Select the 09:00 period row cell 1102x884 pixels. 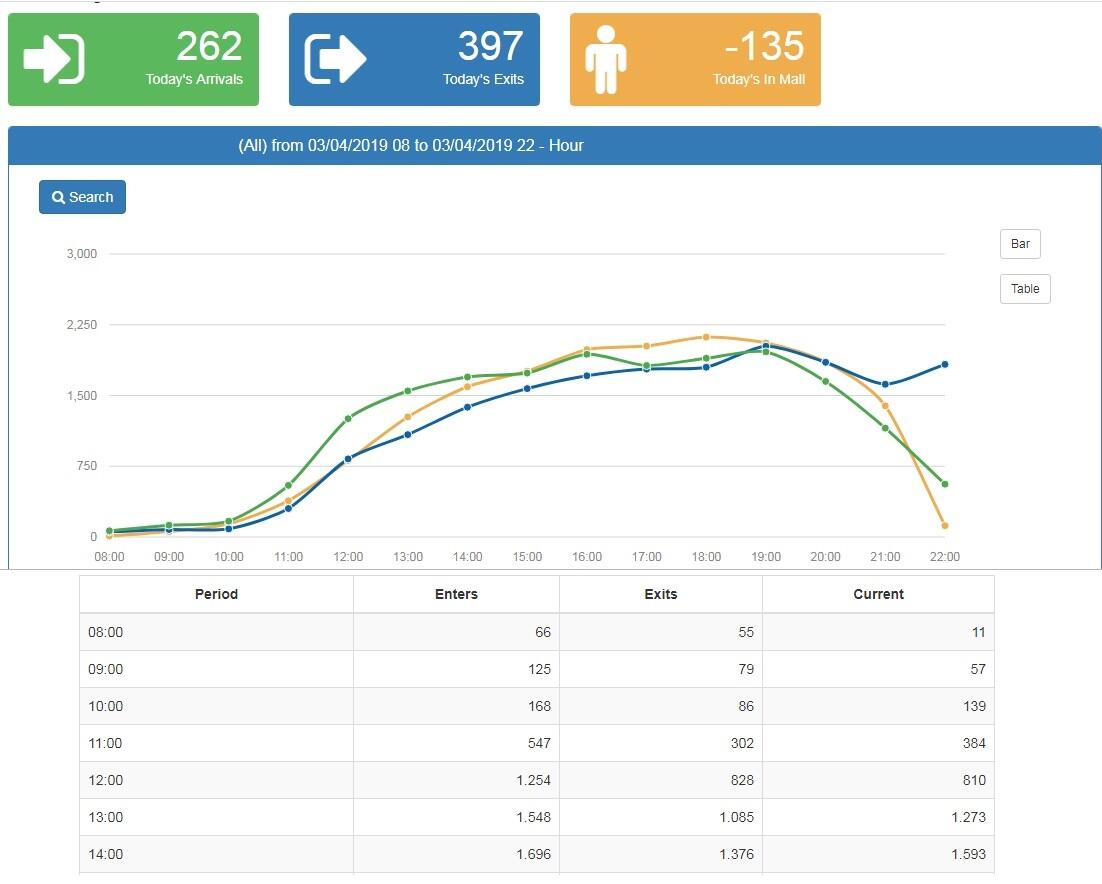[x=216, y=670]
